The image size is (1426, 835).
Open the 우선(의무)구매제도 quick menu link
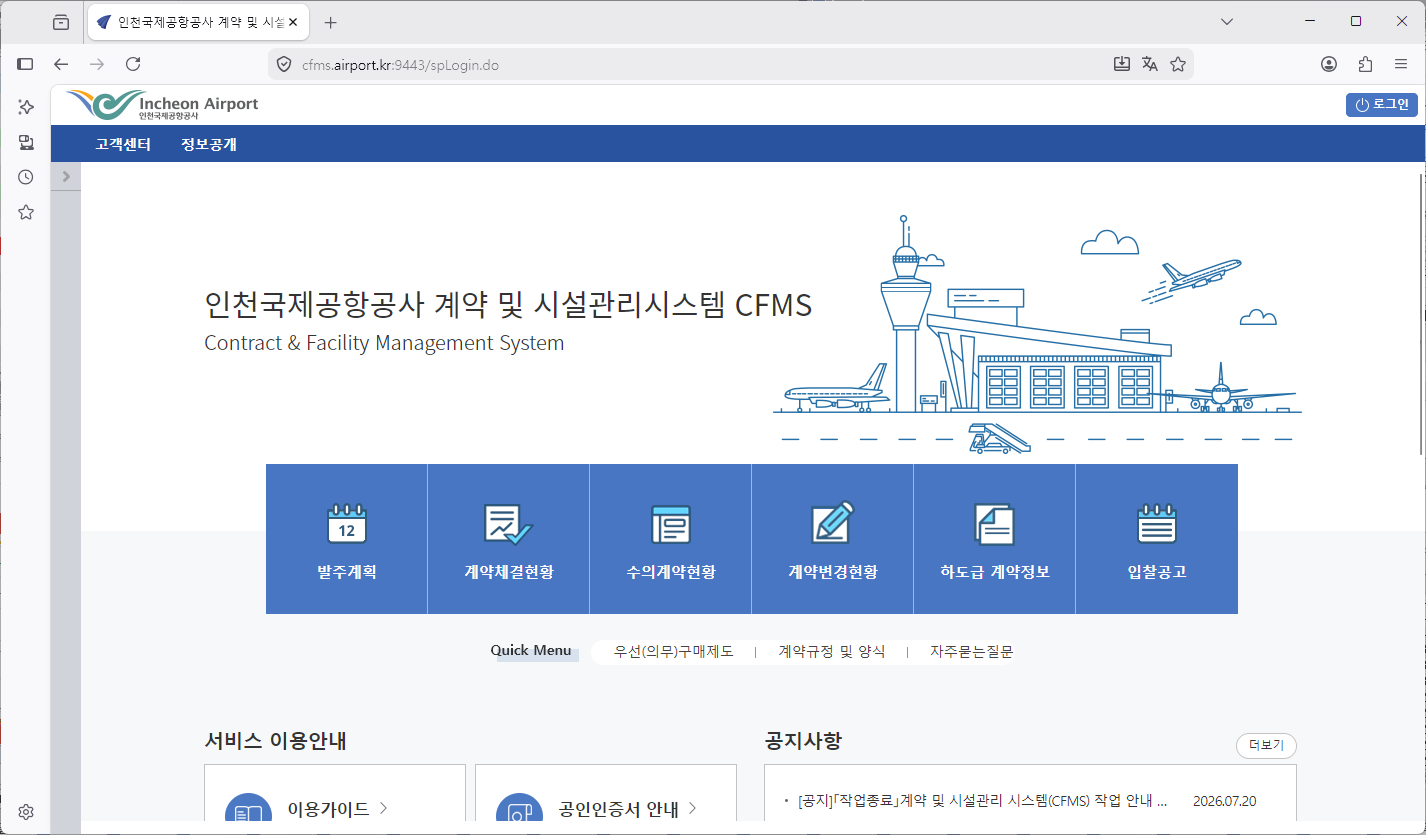[674, 651]
